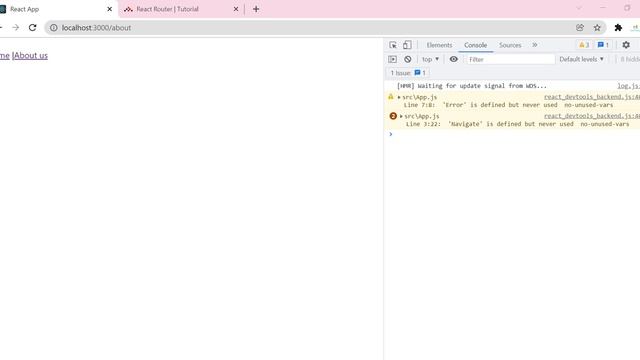640x360 pixels.
Task: Toggle device toolbar in DevTools
Action: (x=407, y=45)
